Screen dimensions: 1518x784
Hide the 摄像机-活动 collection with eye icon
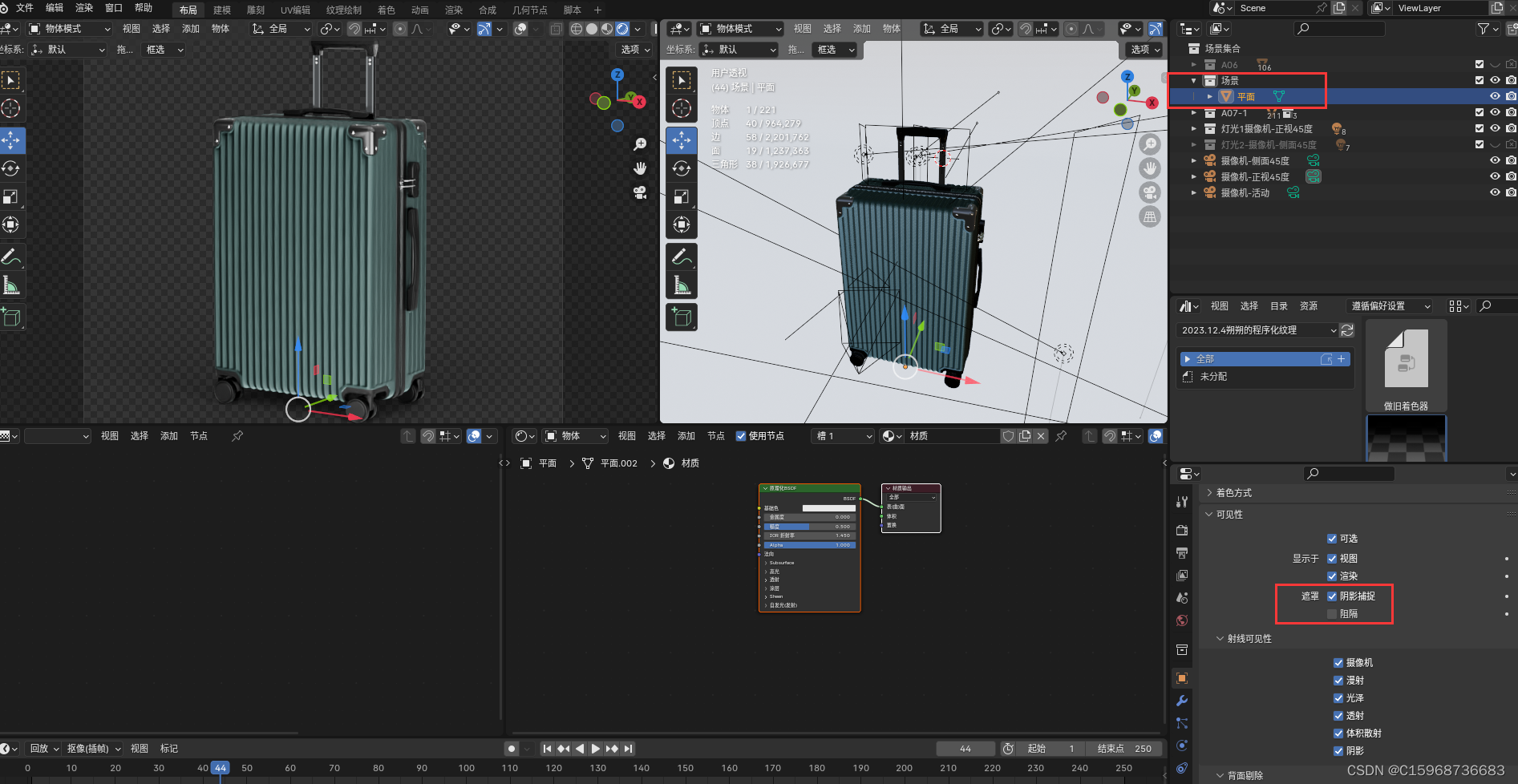click(x=1495, y=192)
